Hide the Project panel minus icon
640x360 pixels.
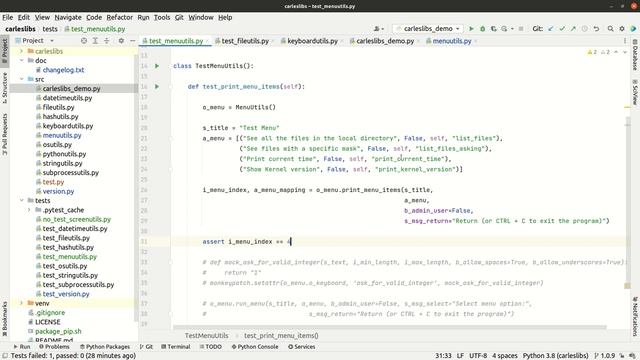(133, 40)
